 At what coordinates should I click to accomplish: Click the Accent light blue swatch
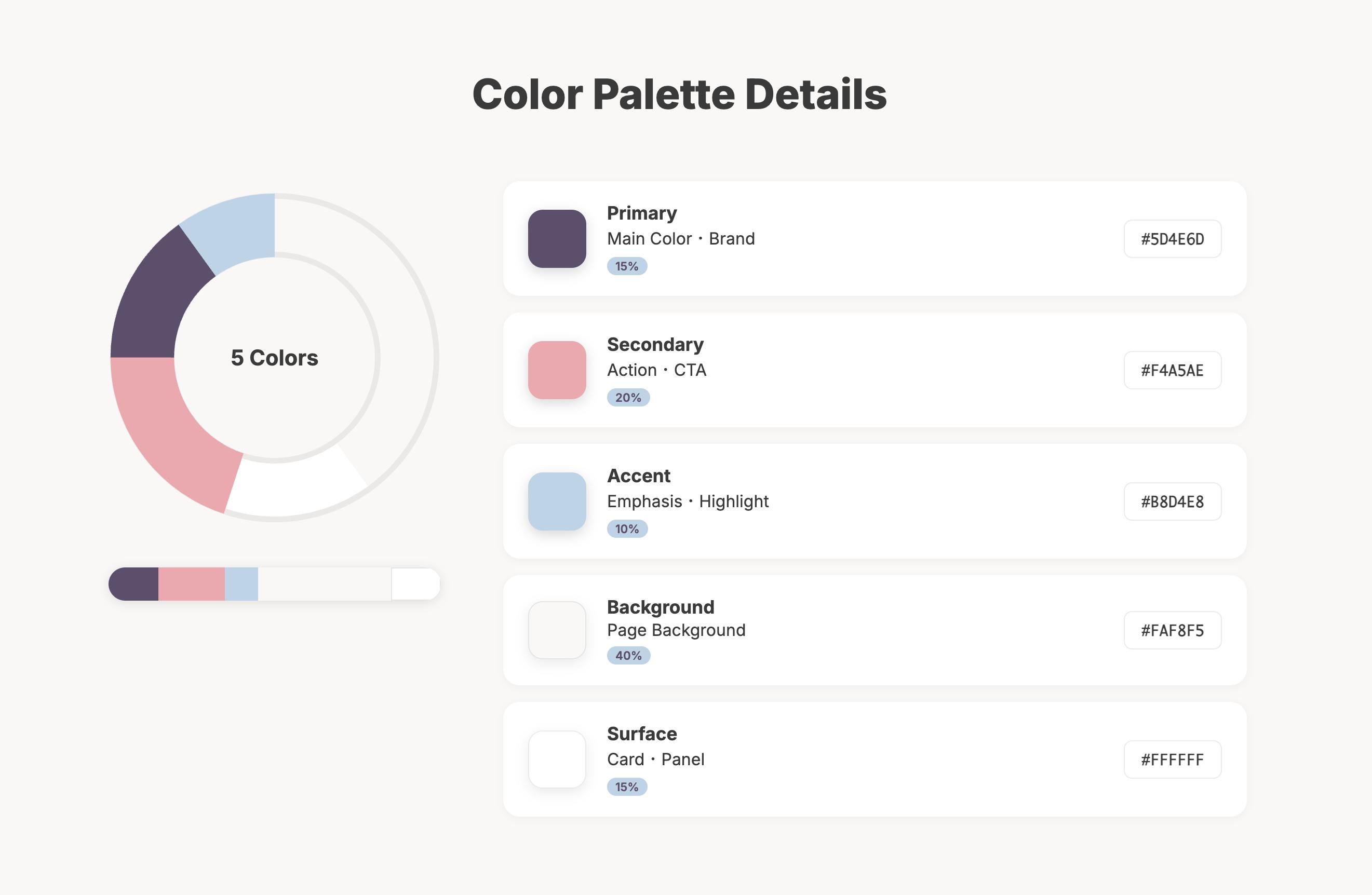point(557,501)
